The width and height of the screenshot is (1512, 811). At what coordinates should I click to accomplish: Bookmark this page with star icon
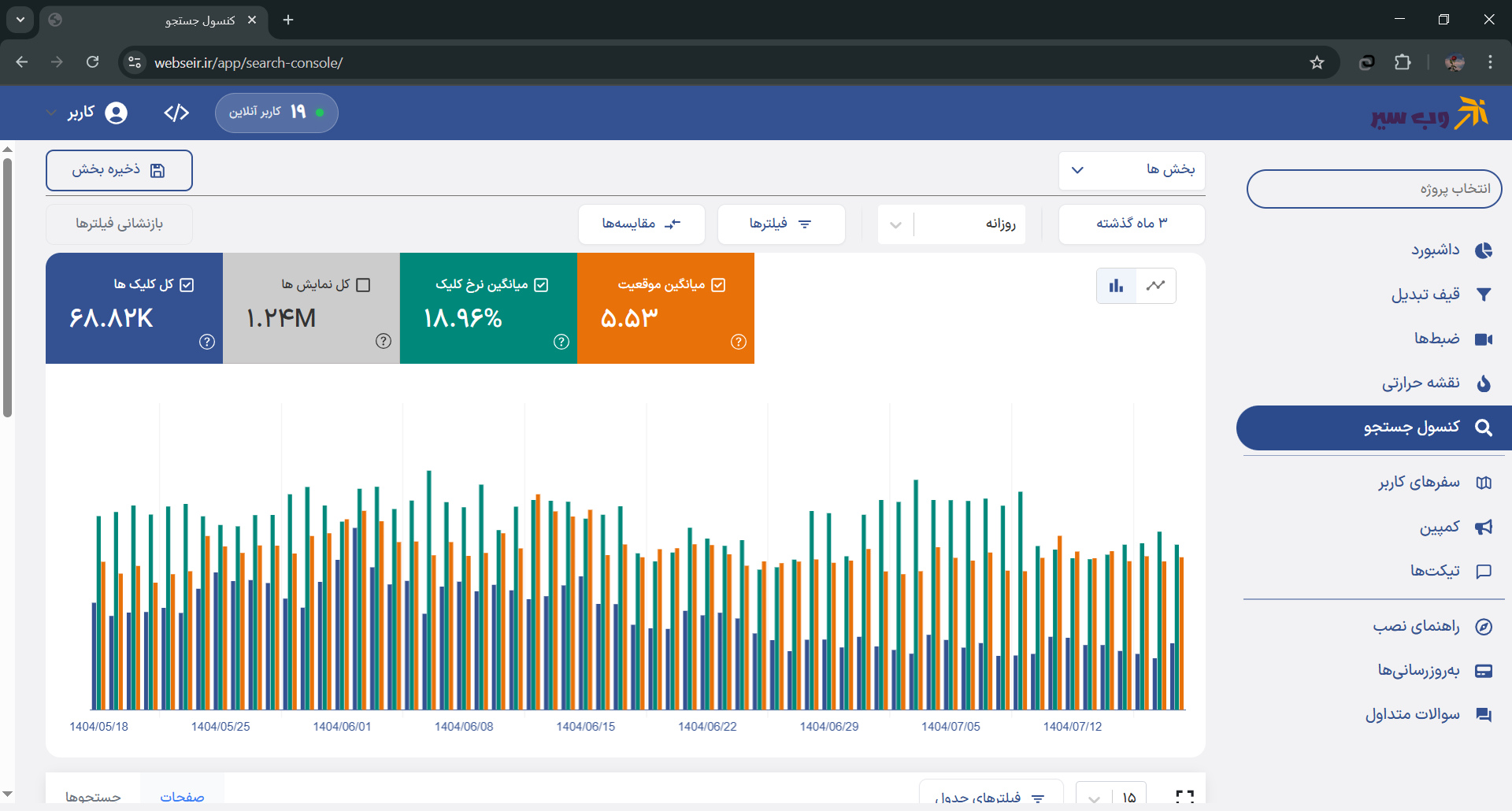point(1317,63)
